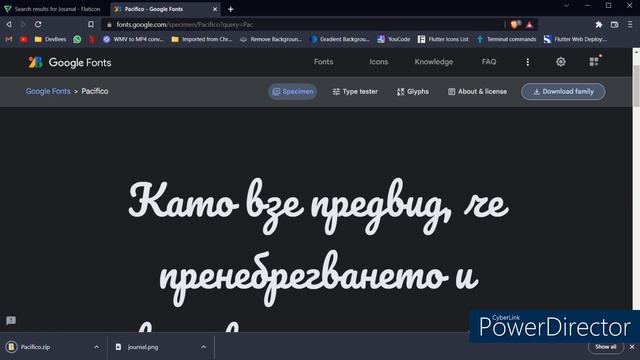Open the YouCode bookmark
Image resolution: width=640 pixels, height=360 pixels.
pyautogui.click(x=393, y=39)
